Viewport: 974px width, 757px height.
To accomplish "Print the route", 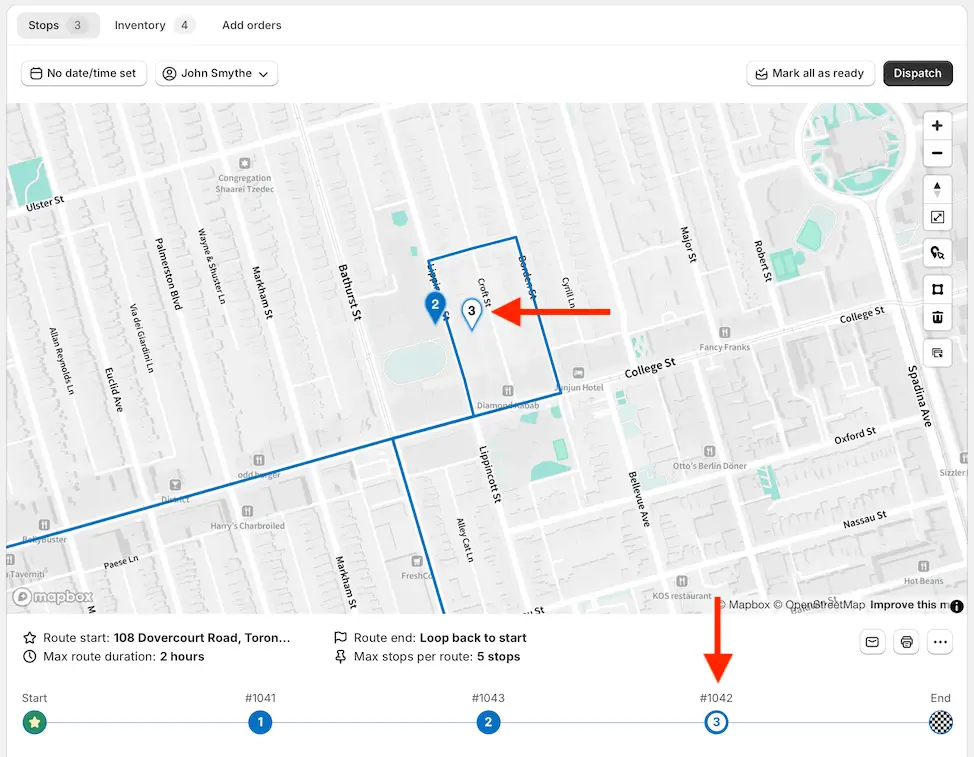I will [906, 641].
